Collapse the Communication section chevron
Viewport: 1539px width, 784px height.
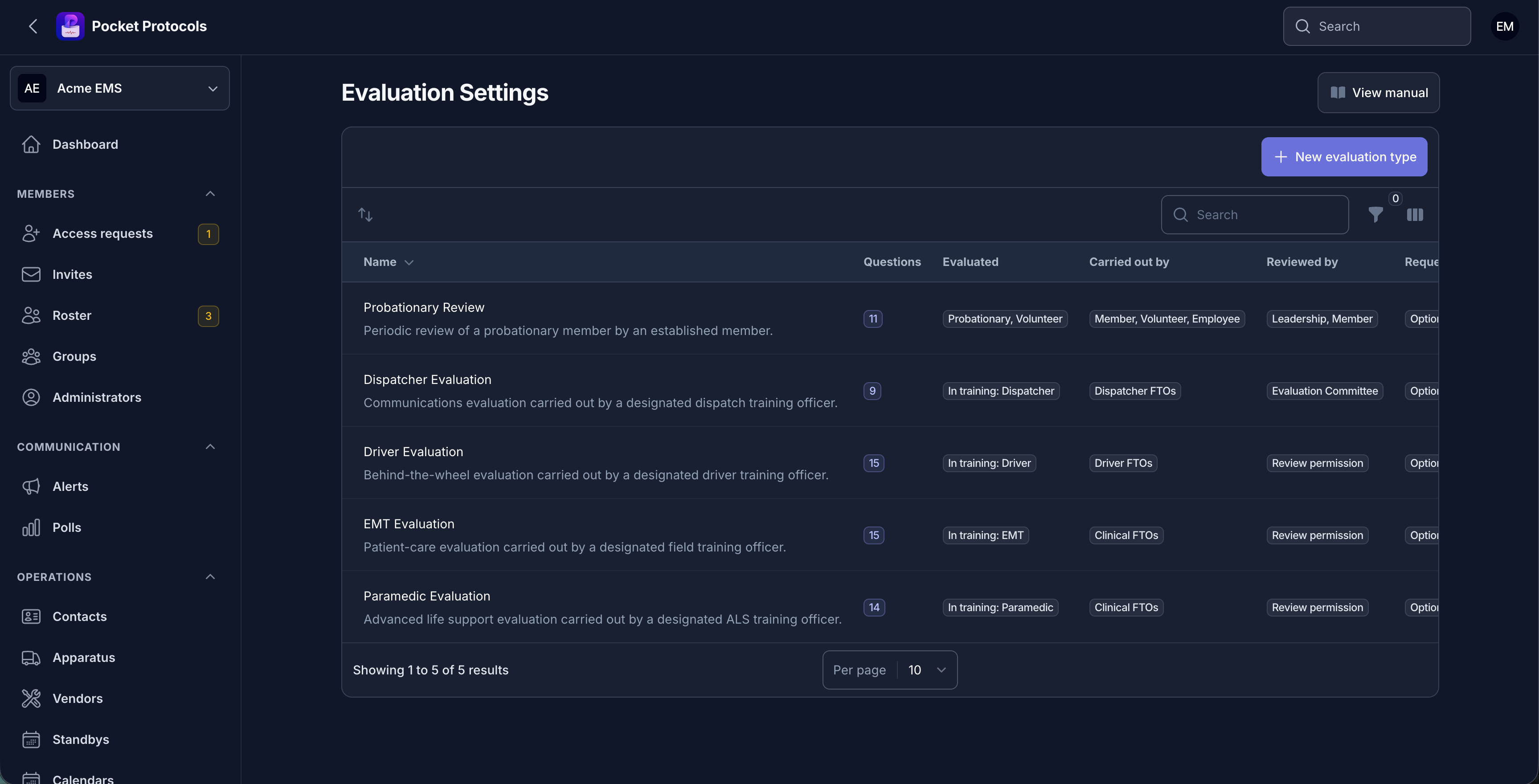(210, 447)
